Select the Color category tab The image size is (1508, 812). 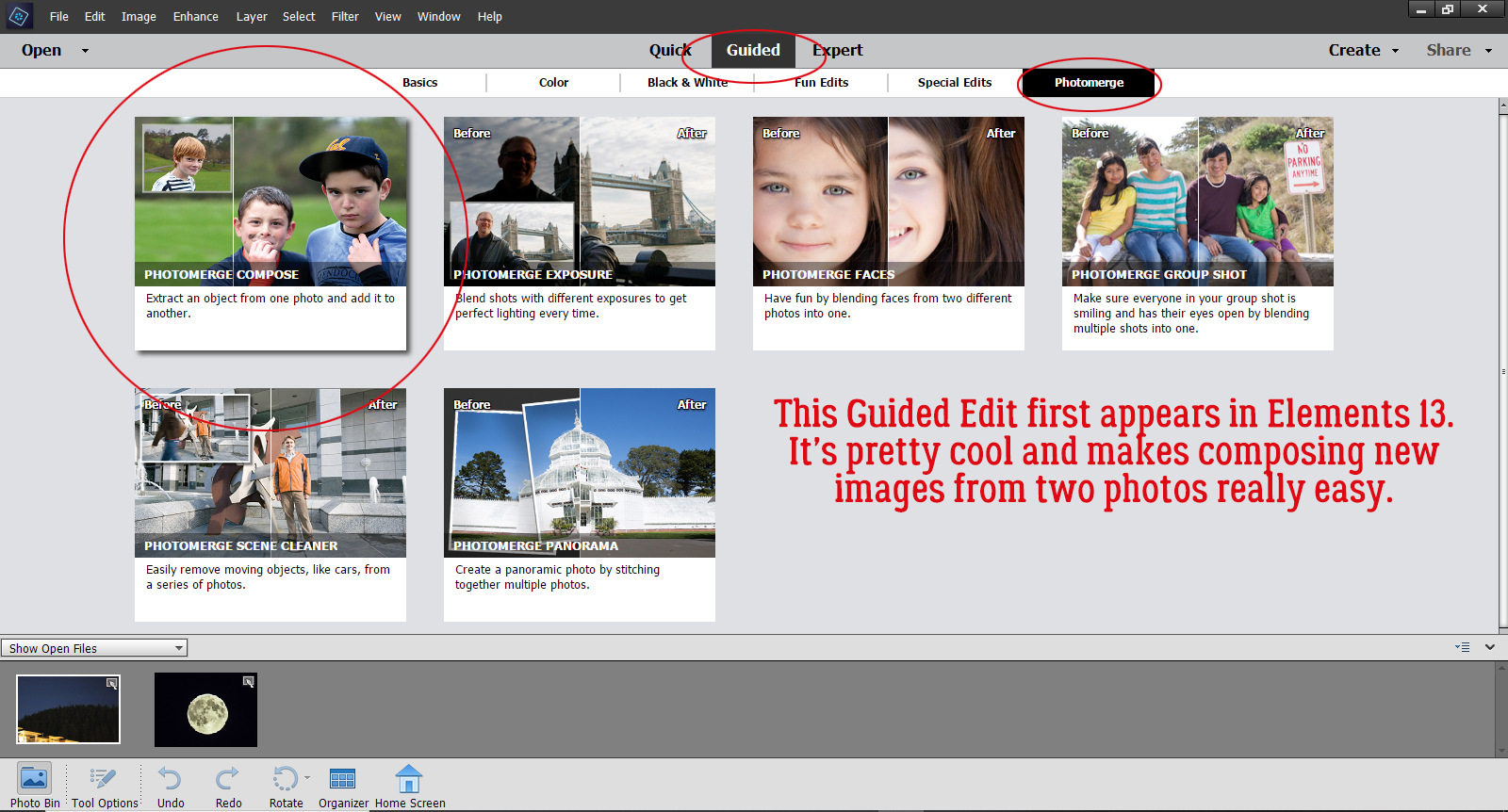553,83
